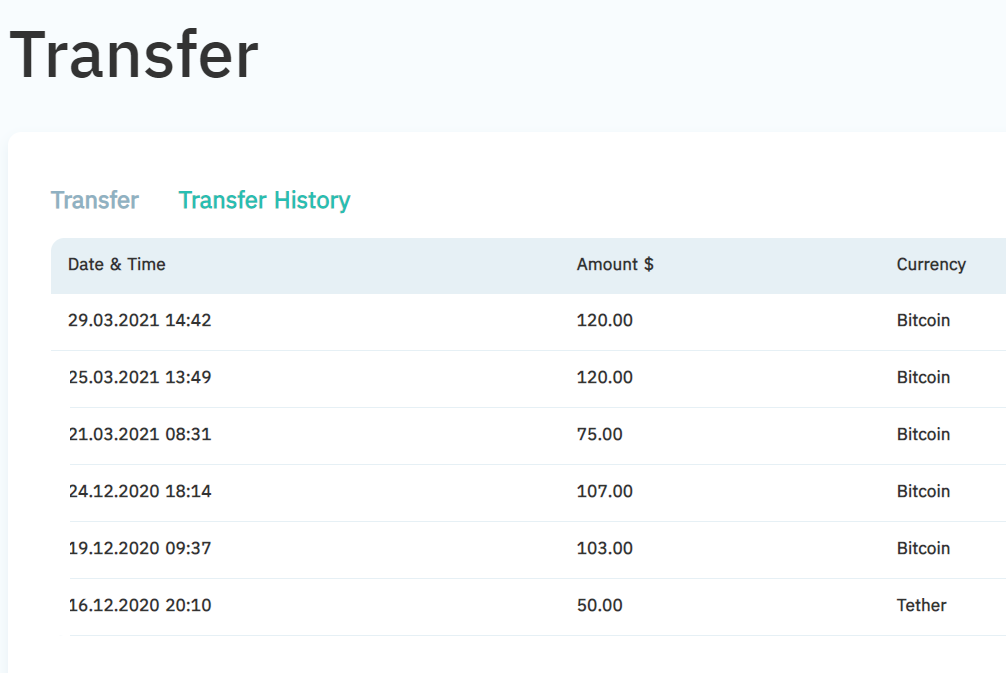This screenshot has height=673, width=1006.
Task: Select the 19.12.2020 09:37 transfer row
Action: click(529, 550)
